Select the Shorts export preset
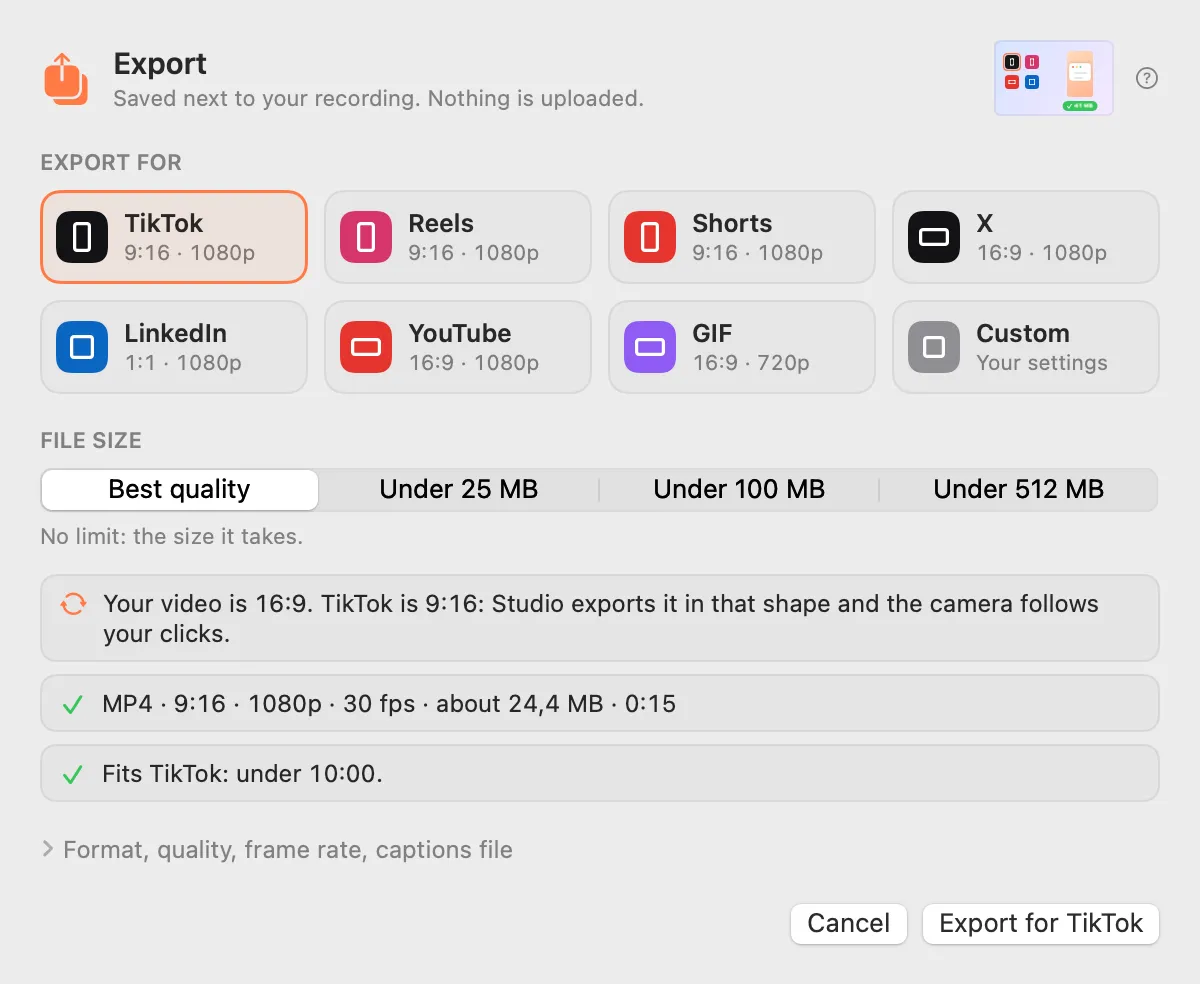This screenshot has width=1200, height=984. [x=742, y=237]
